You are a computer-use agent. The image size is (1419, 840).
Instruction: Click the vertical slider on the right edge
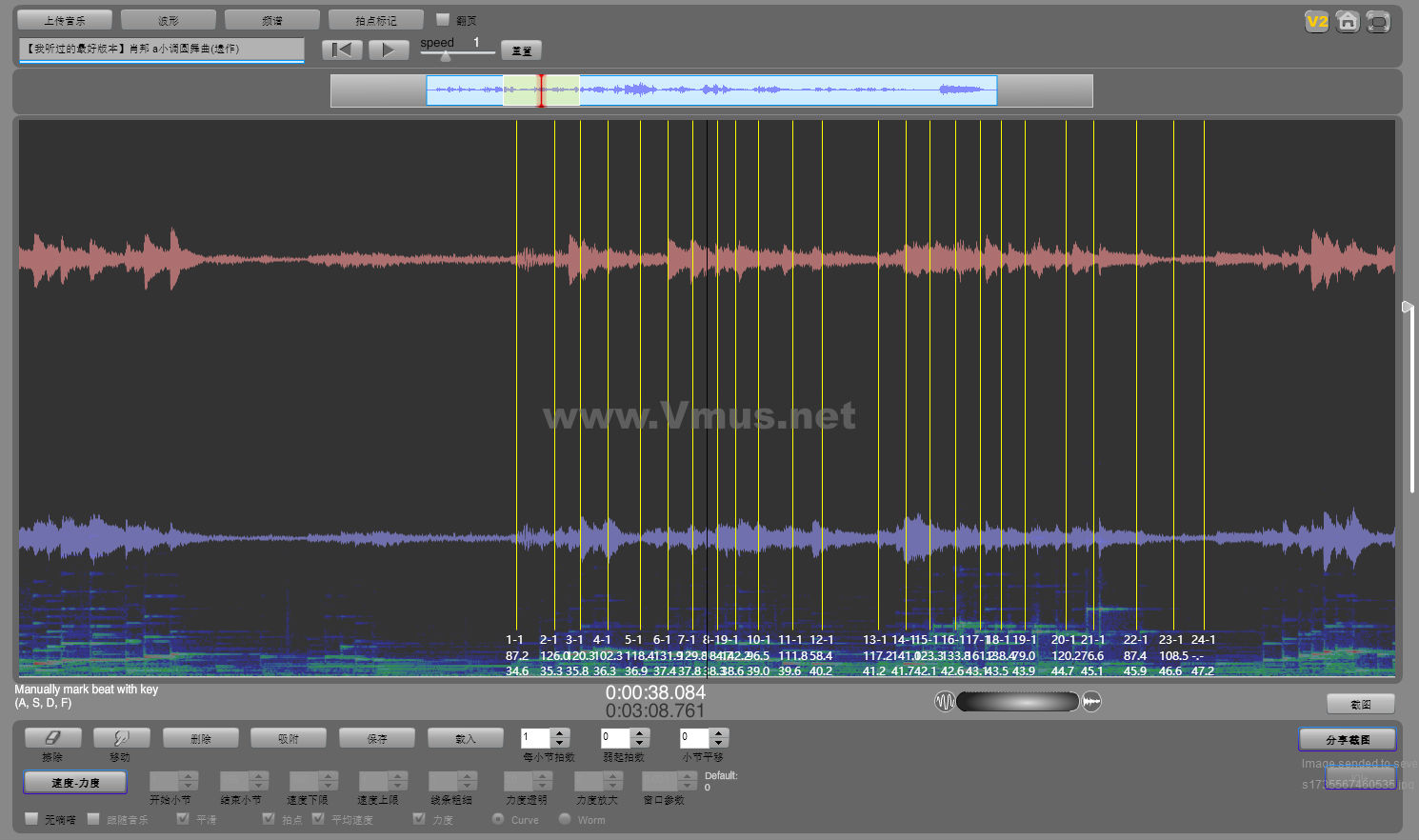(1412, 400)
